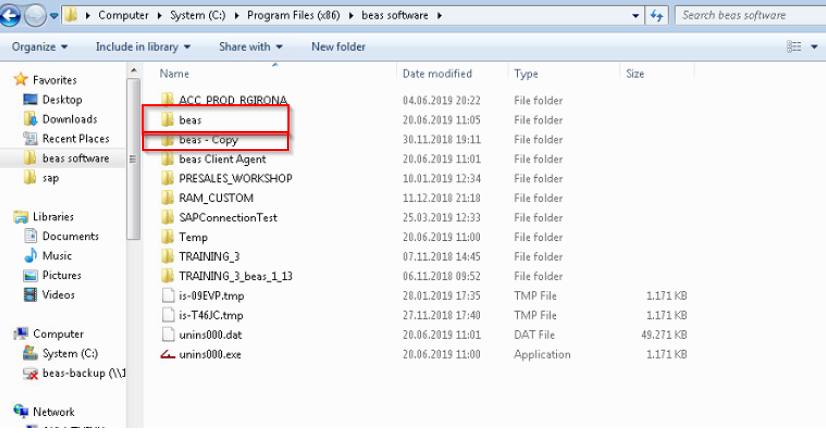Select the sap folder in Favorites
This screenshot has width=826, height=434.
(x=51, y=178)
